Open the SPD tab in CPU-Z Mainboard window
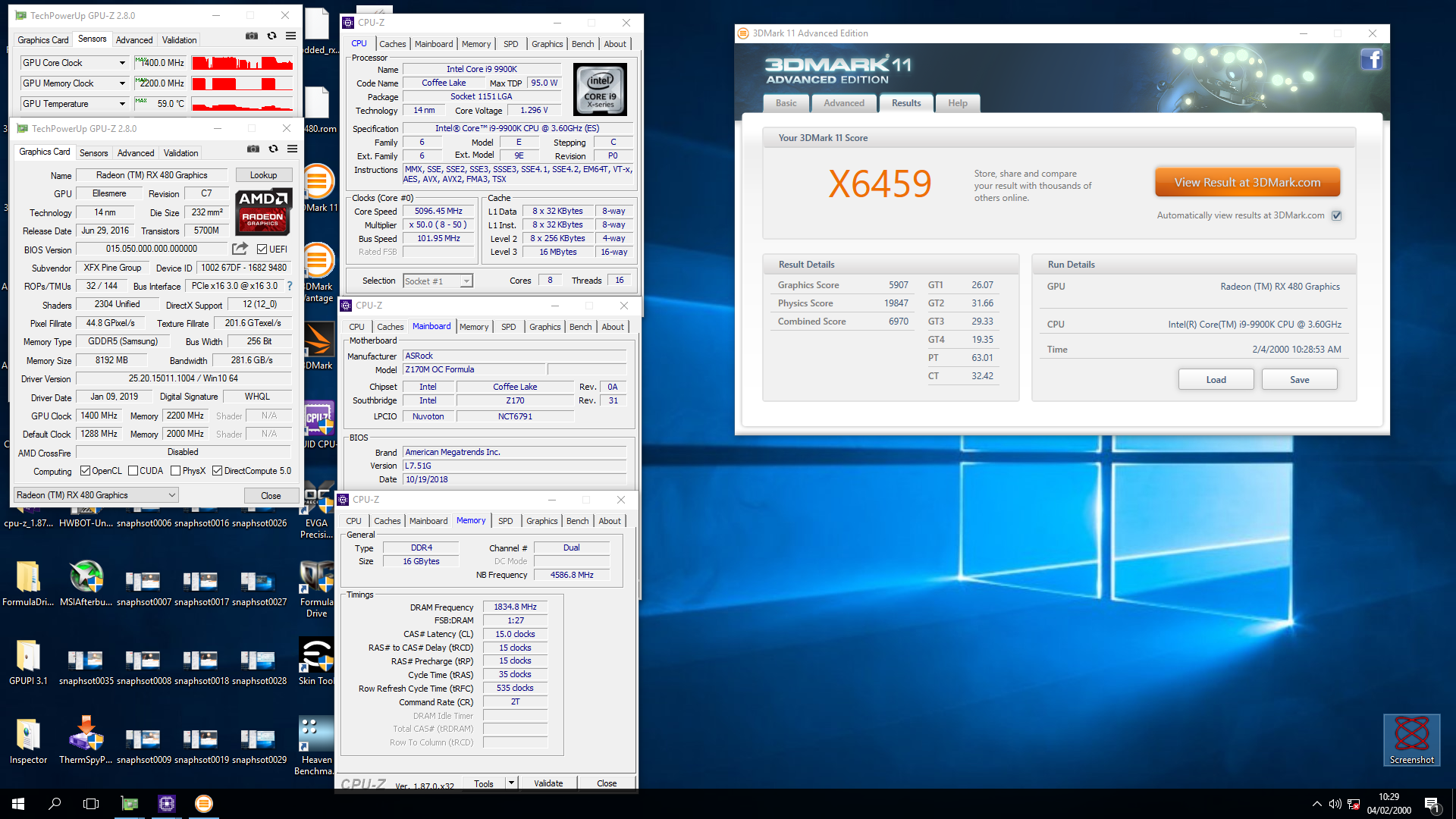The height and width of the screenshot is (819, 1456). pyautogui.click(x=509, y=327)
